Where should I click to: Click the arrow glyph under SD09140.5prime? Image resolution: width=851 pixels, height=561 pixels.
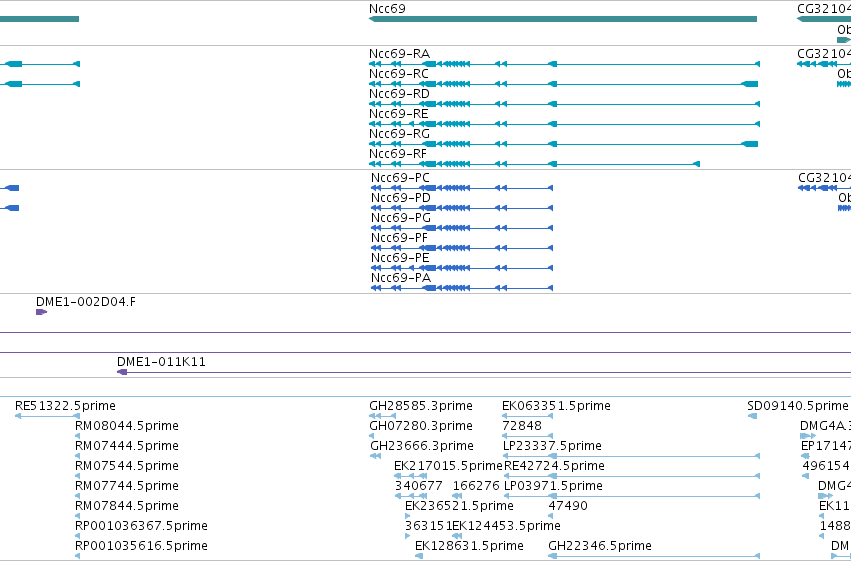pos(753,416)
